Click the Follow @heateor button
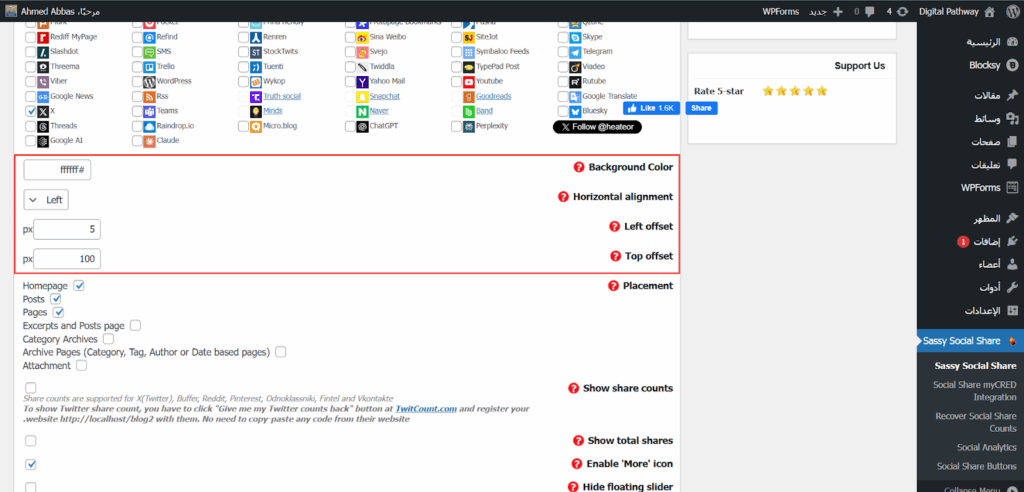Image resolution: width=1024 pixels, height=492 pixels. coord(598,127)
